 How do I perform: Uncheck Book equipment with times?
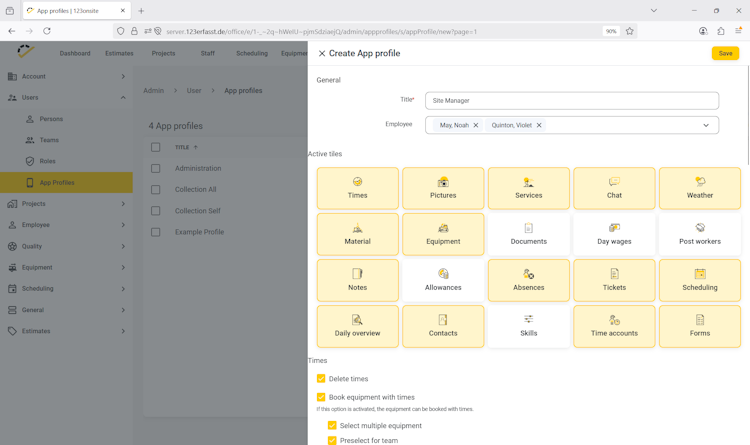tap(321, 397)
